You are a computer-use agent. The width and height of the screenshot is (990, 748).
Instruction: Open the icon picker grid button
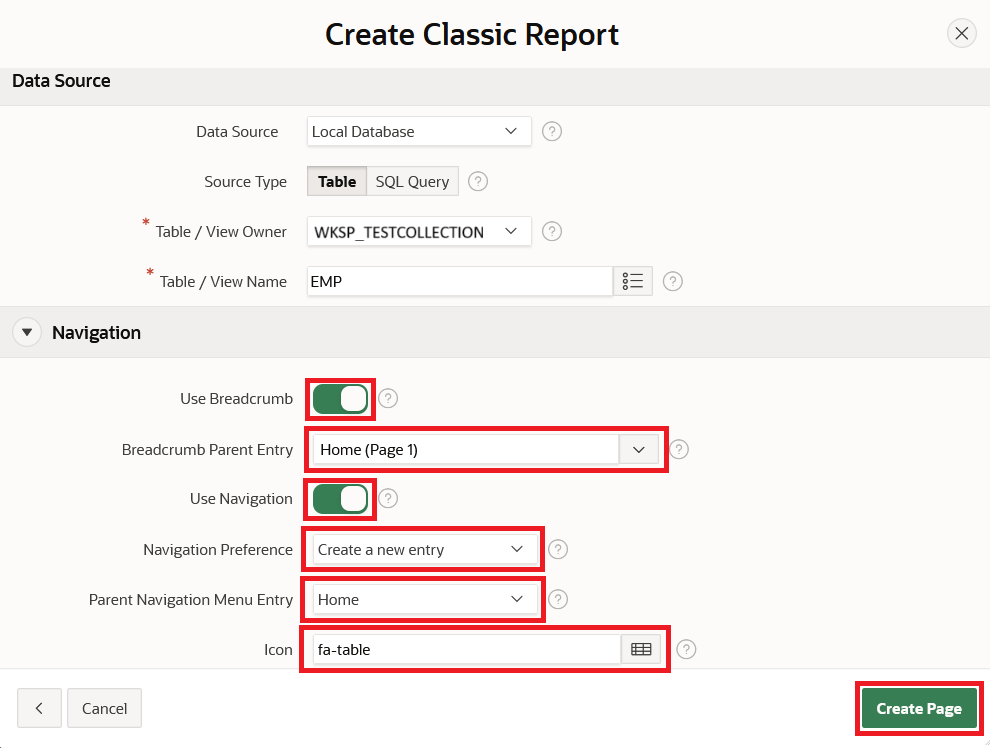(x=641, y=649)
